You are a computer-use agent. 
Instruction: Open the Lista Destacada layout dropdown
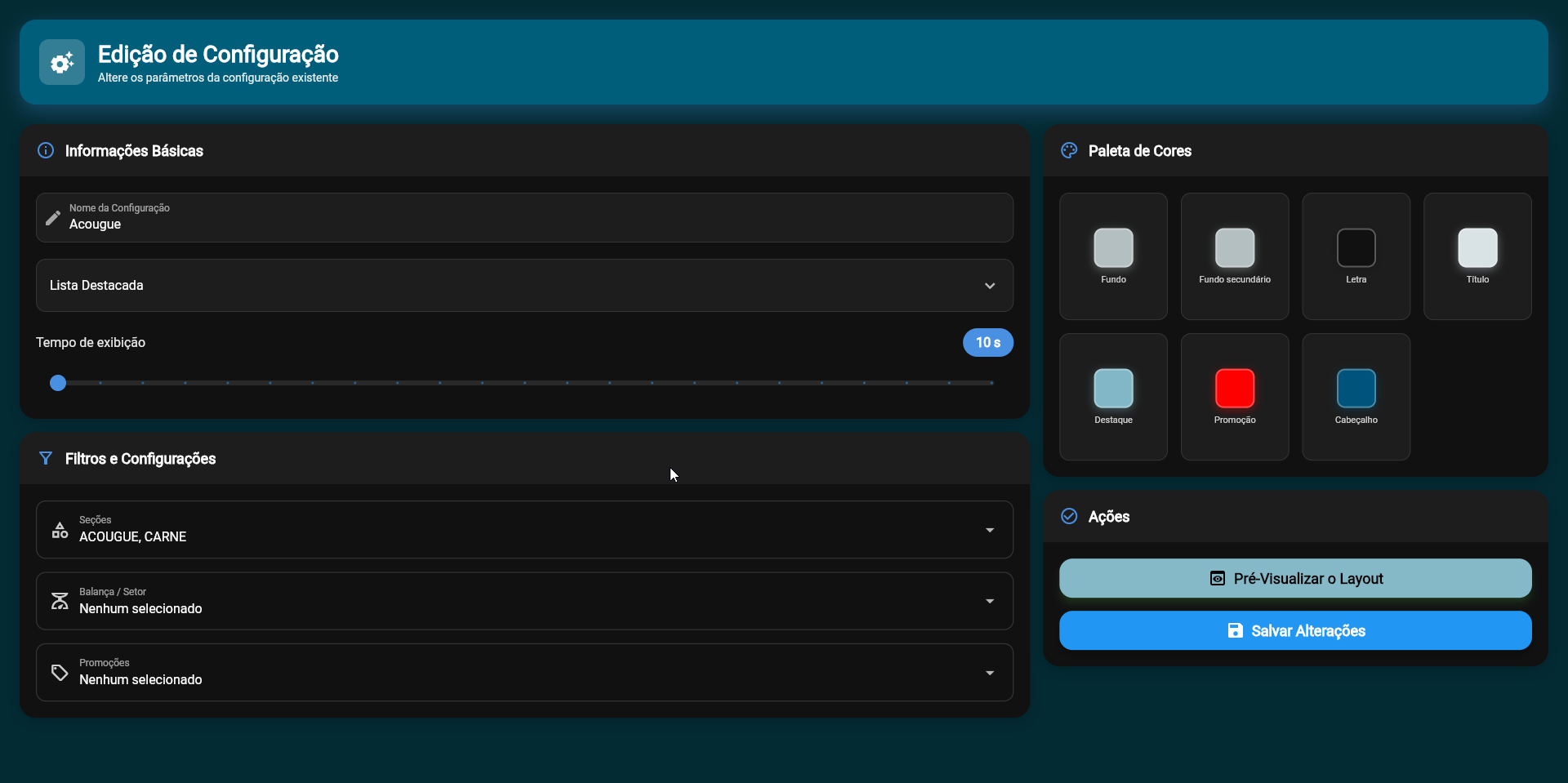(x=989, y=286)
